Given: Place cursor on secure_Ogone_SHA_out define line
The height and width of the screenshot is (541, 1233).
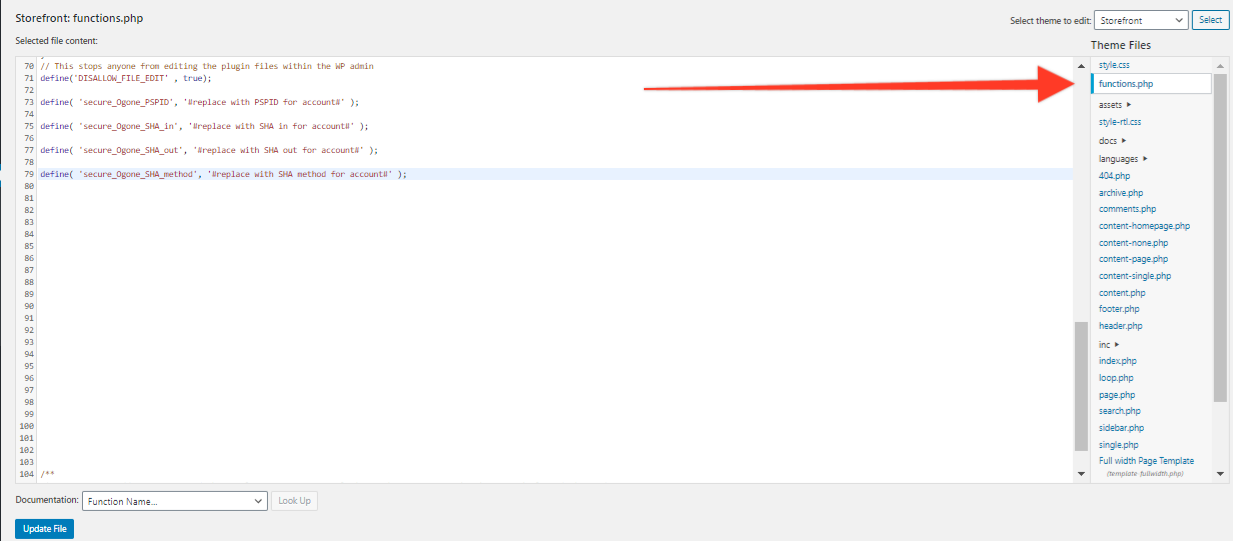Looking at the screenshot, I should click(209, 150).
